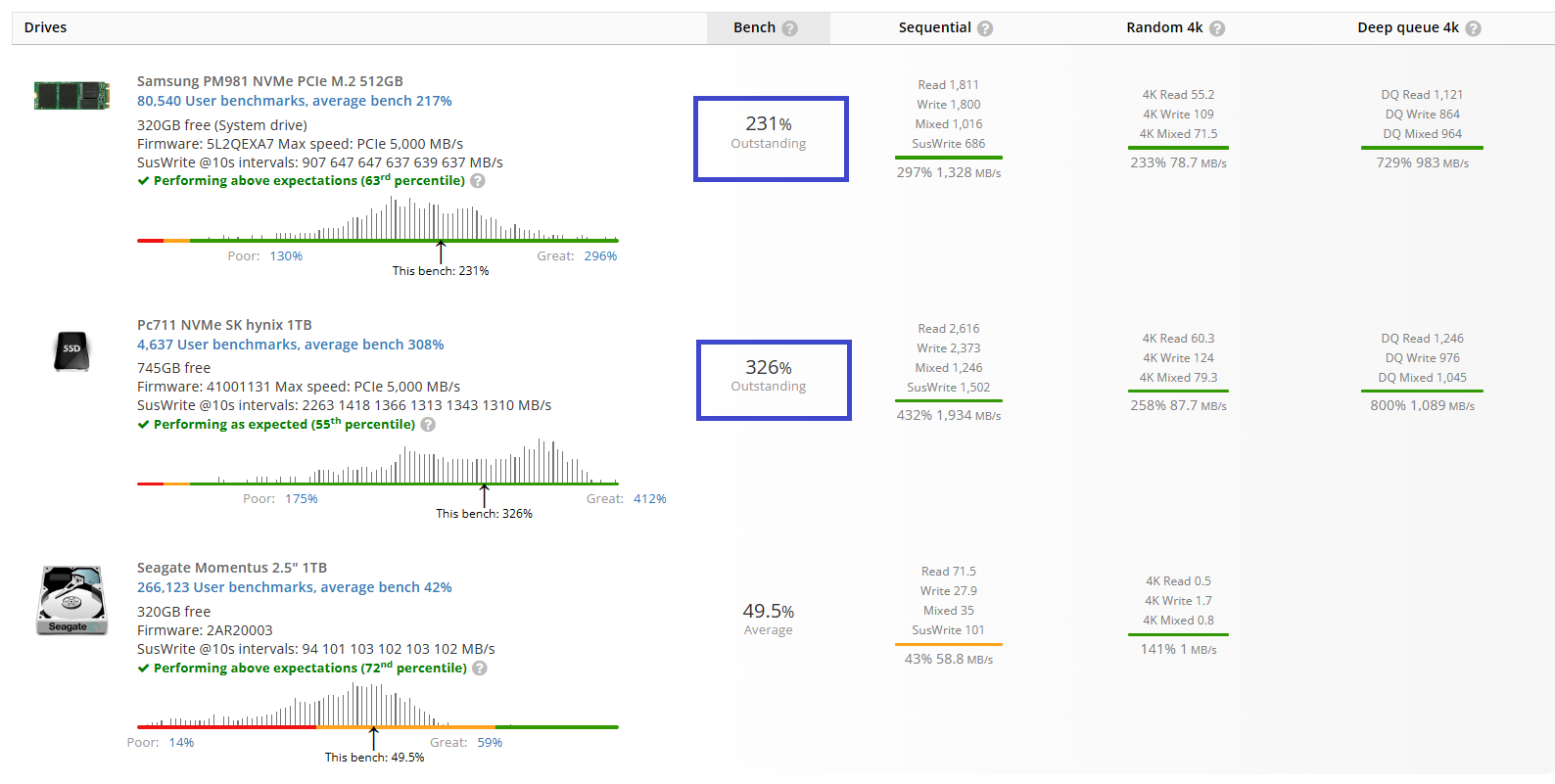
Task: Open 80,540 User benchmarks link for Samsung
Action: (294, 101)
